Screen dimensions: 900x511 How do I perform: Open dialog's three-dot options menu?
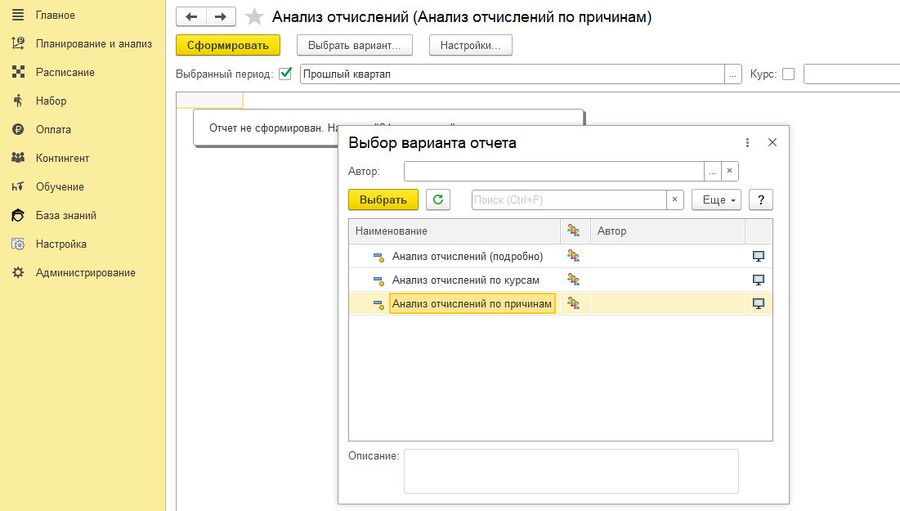747,142
